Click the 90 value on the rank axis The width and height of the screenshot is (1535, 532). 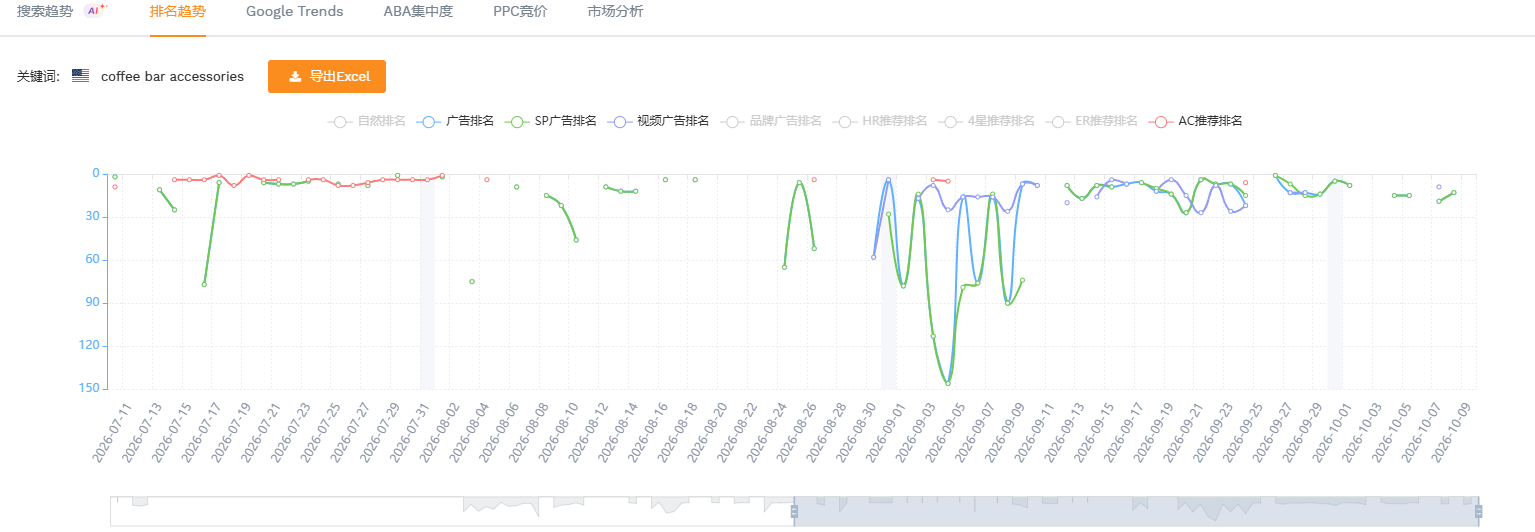pyautogui.click(x=94, y=303)
